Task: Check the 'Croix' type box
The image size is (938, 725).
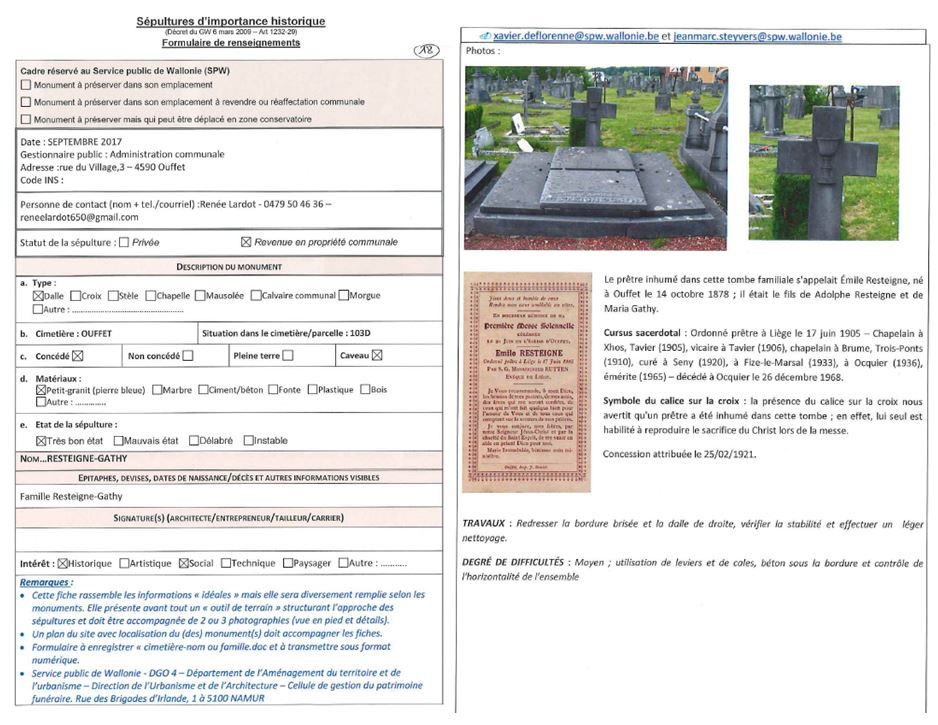Action: click(76, 296)
